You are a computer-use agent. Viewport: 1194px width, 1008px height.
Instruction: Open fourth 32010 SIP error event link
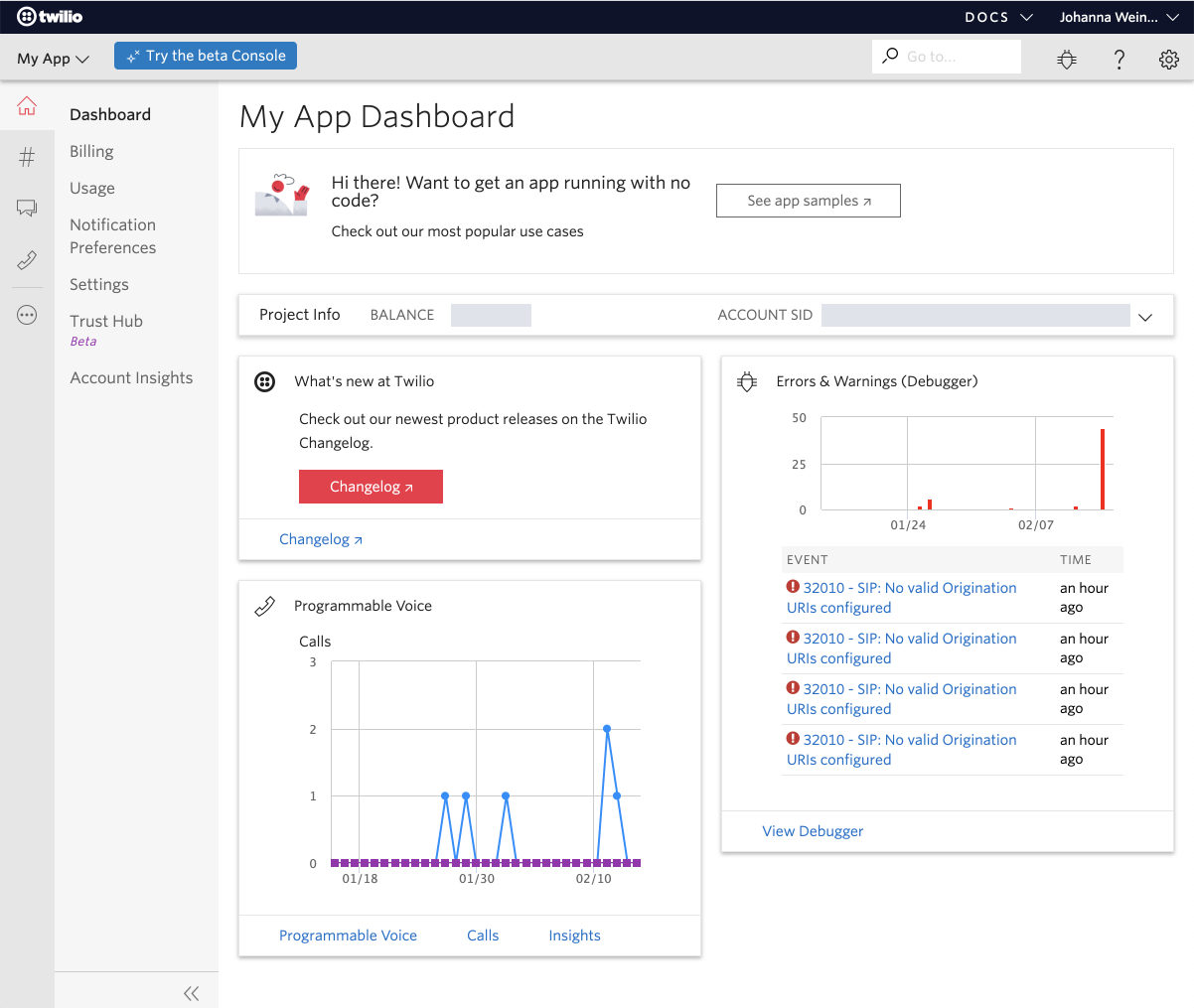point(902,750)
